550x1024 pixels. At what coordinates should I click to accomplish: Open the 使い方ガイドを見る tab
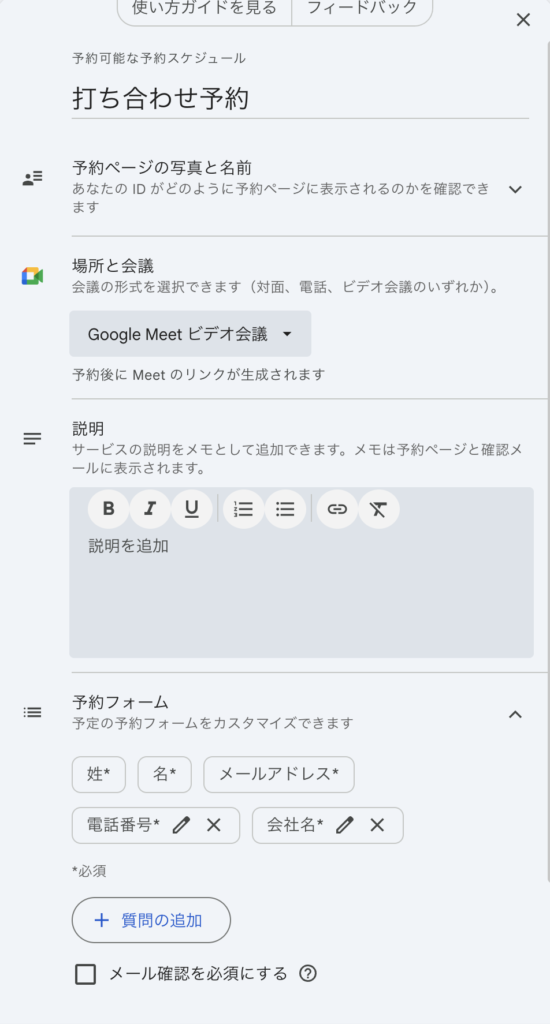coord(204,9)
